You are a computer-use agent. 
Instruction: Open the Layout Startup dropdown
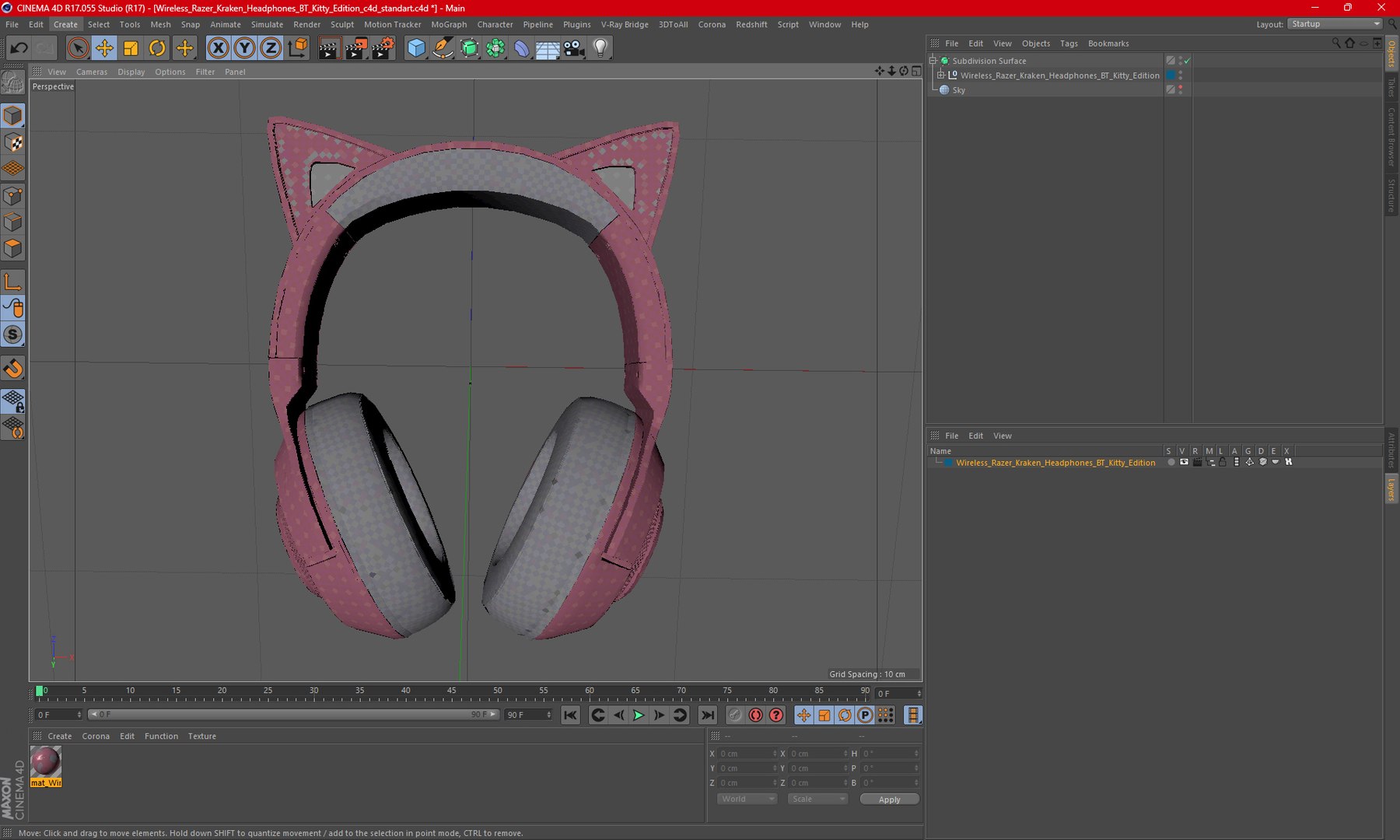click(1335, 24)
